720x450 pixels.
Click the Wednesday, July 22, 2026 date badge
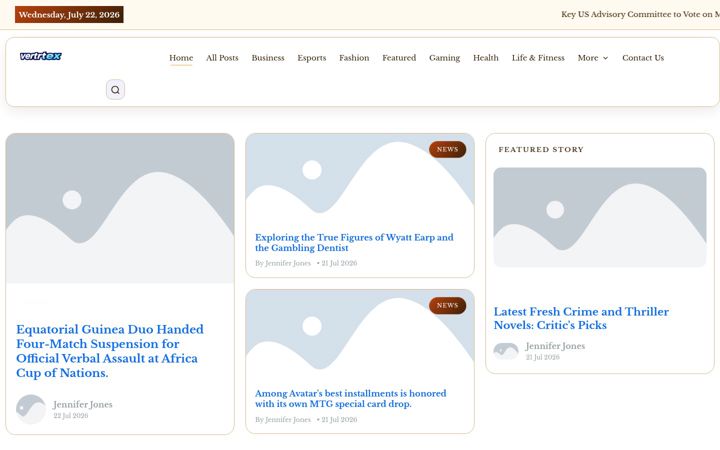point(69,15)
